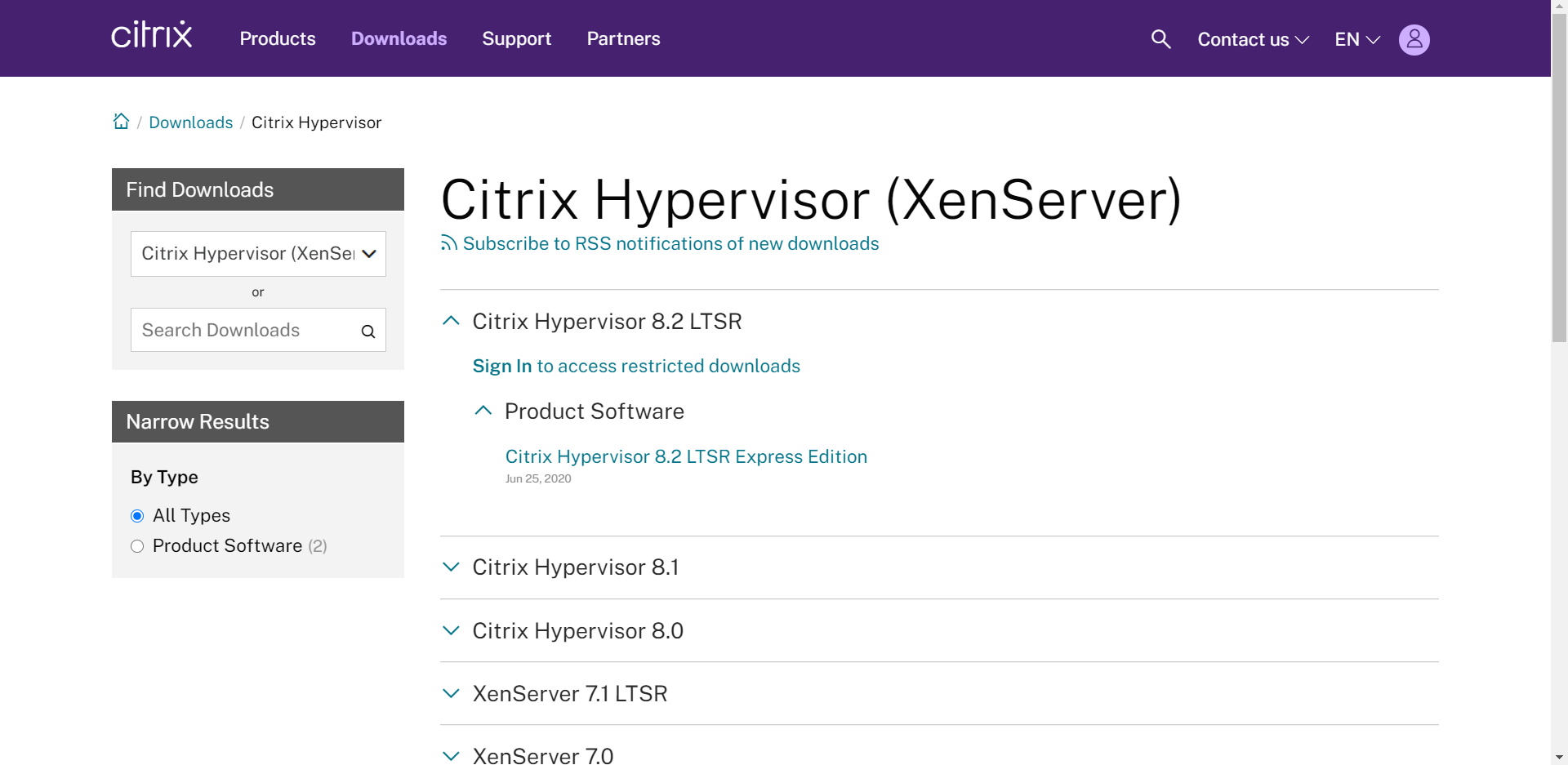Expand the Contact us dropdown
Image resolution: width=1568 pixels, height=765 pixels.
[1253, 39]
